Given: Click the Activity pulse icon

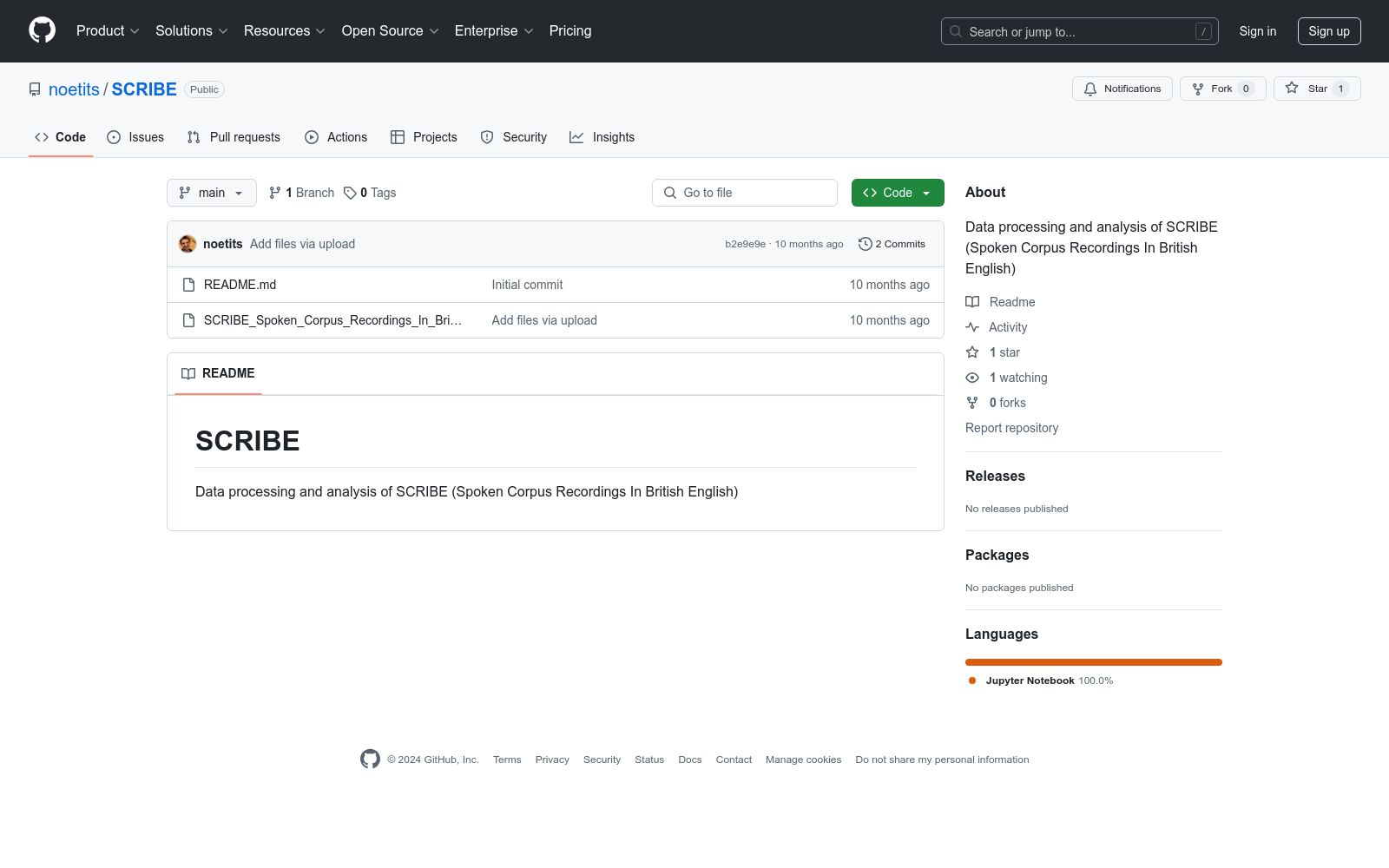Looking at the screenshot, I should (x=972, y=327).
